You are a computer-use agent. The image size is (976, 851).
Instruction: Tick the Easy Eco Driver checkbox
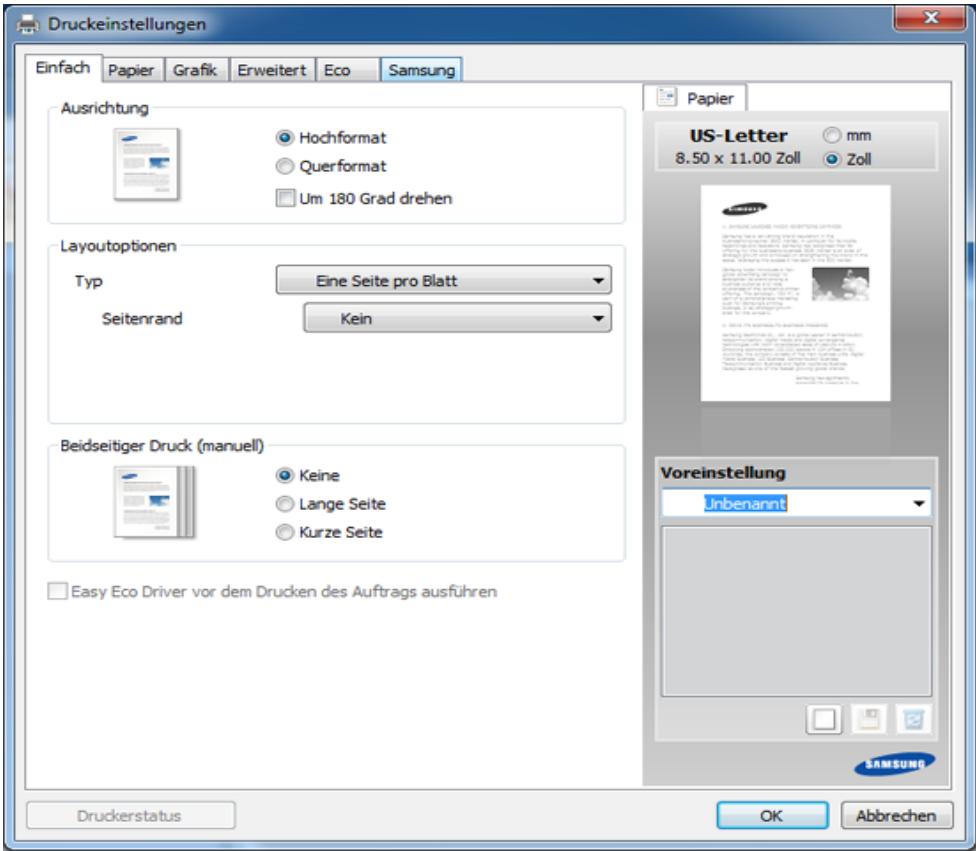pyautogui.click(x=57, y=591)
